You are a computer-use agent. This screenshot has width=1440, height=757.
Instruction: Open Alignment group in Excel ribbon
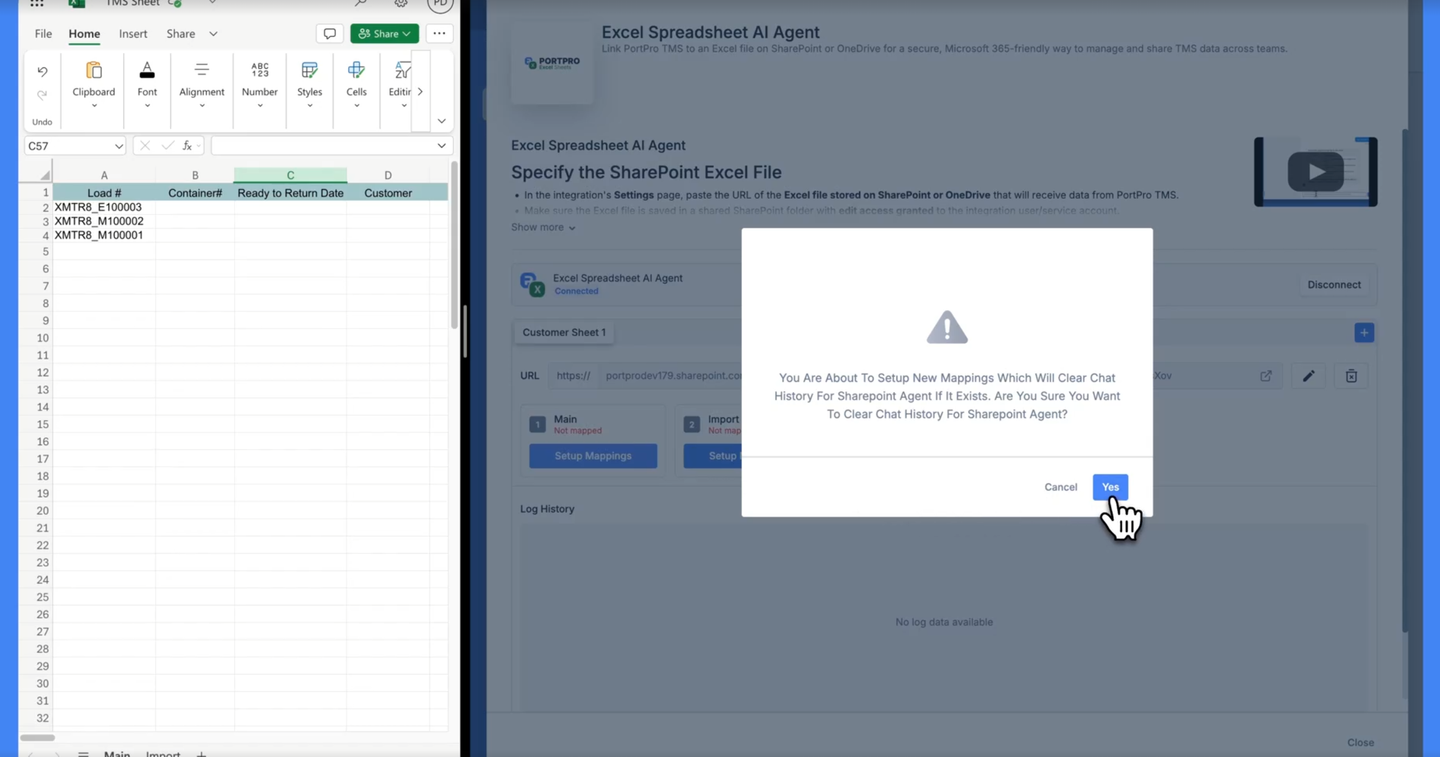pos(201,86)
